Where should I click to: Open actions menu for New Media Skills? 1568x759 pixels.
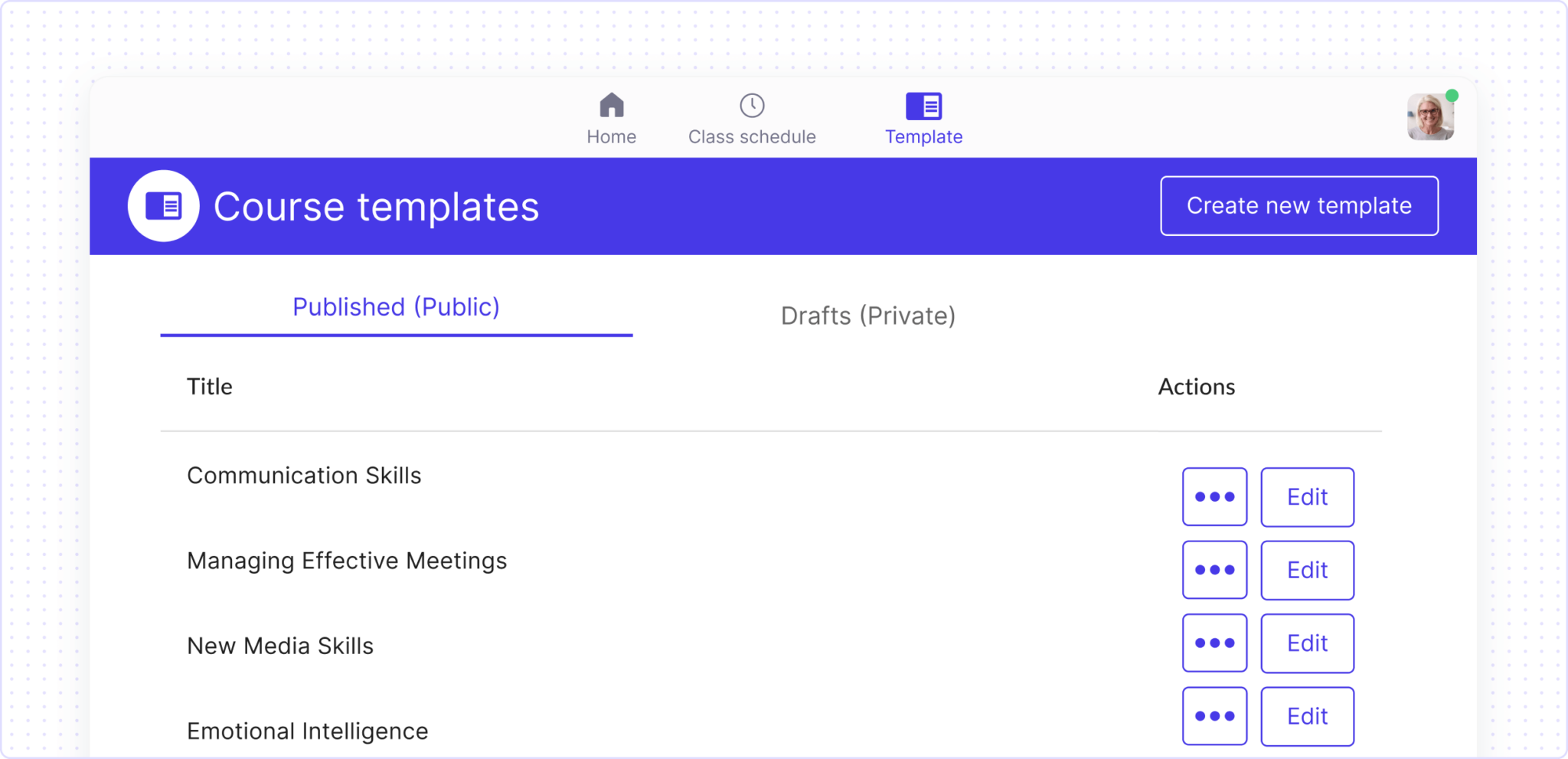[1214, 643]
